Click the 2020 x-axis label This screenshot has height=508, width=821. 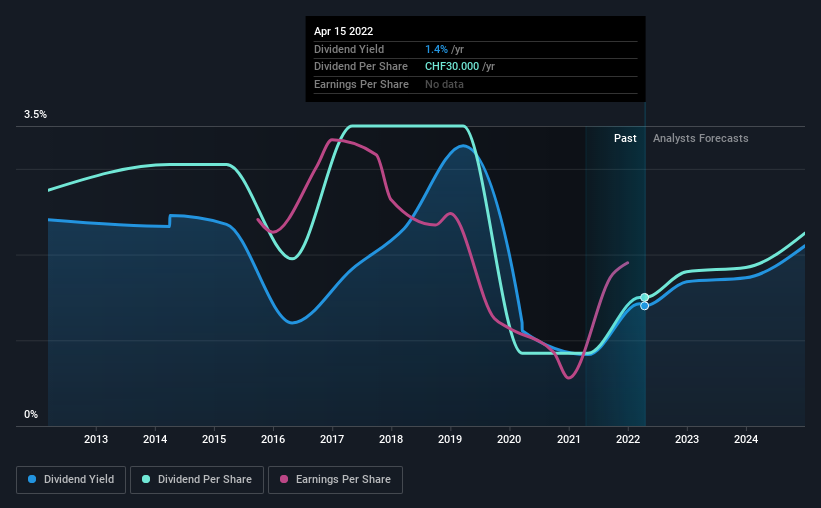pyautogui.click(x=509, y=439)
